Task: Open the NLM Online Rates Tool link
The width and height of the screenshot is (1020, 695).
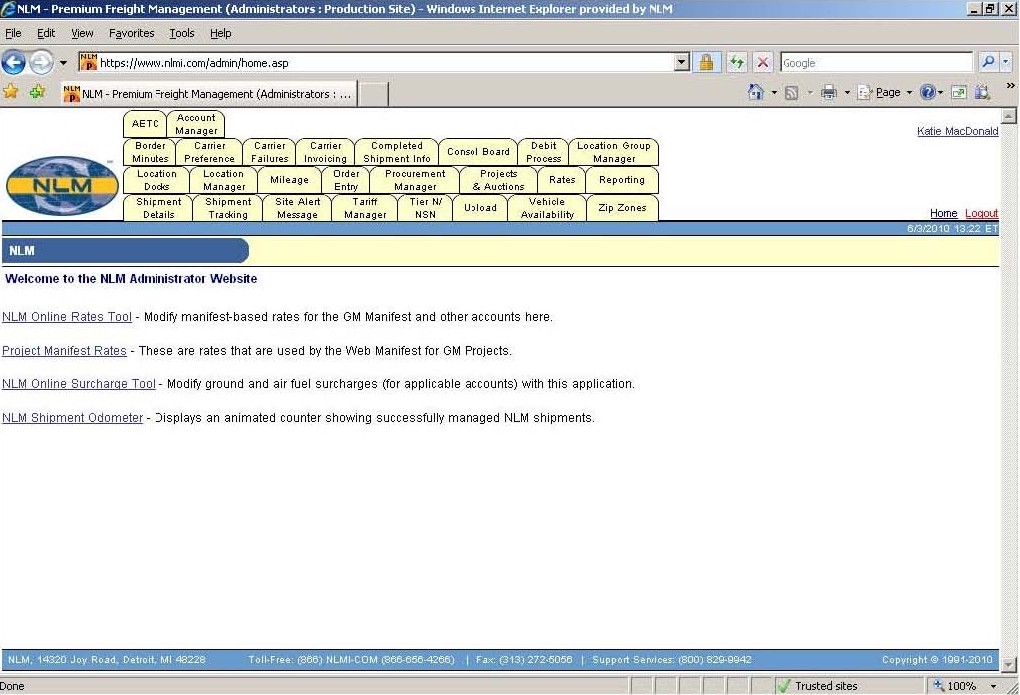Action: pos(67,317)
